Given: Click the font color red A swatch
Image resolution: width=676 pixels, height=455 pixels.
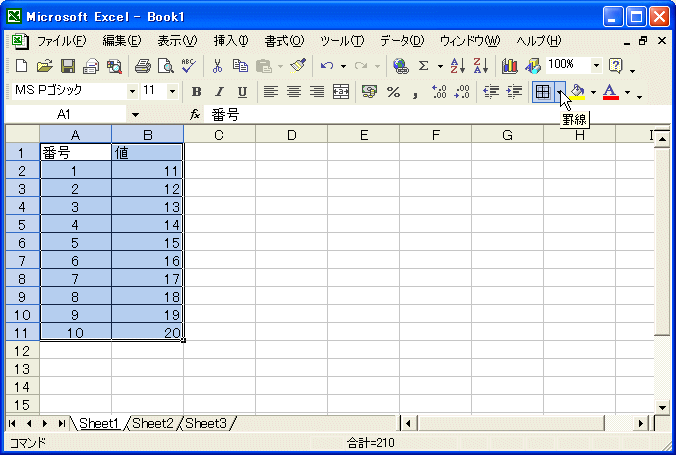Looking at the screenshot, I should pyautogui.click(x=610, y=92).
